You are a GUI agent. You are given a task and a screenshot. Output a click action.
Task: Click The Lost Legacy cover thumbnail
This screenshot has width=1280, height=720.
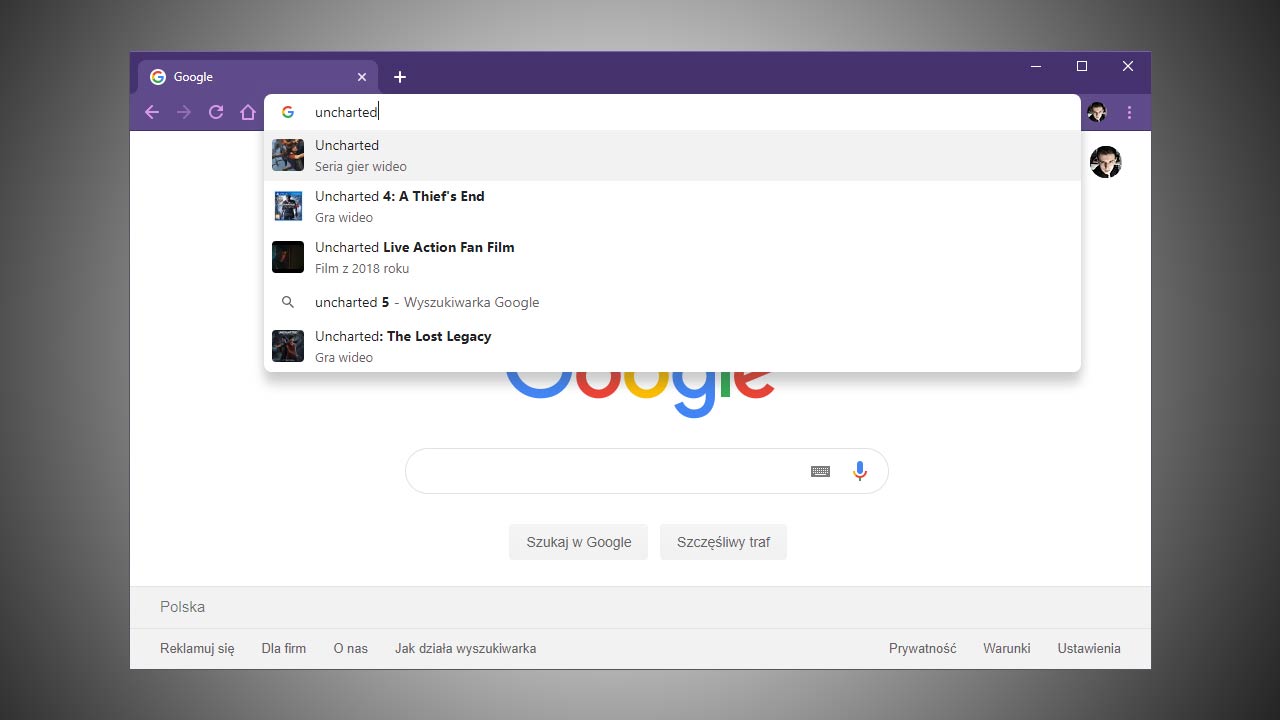(288, 346)
